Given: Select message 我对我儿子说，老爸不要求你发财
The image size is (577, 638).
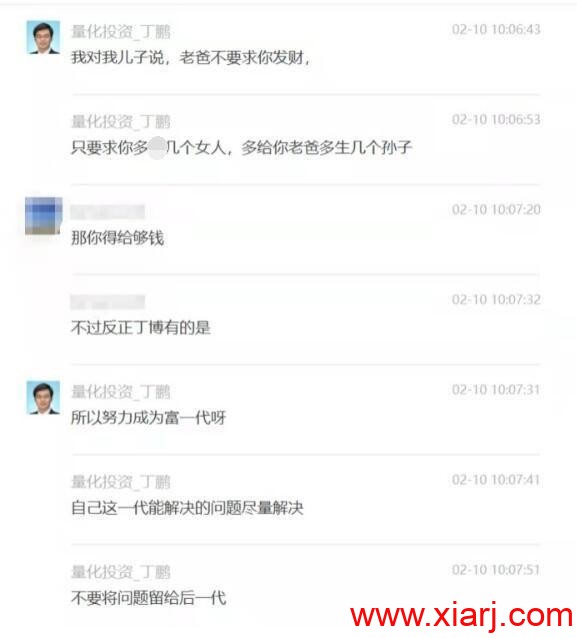Looking at the screenshot, I should click(x=191, y=58).
